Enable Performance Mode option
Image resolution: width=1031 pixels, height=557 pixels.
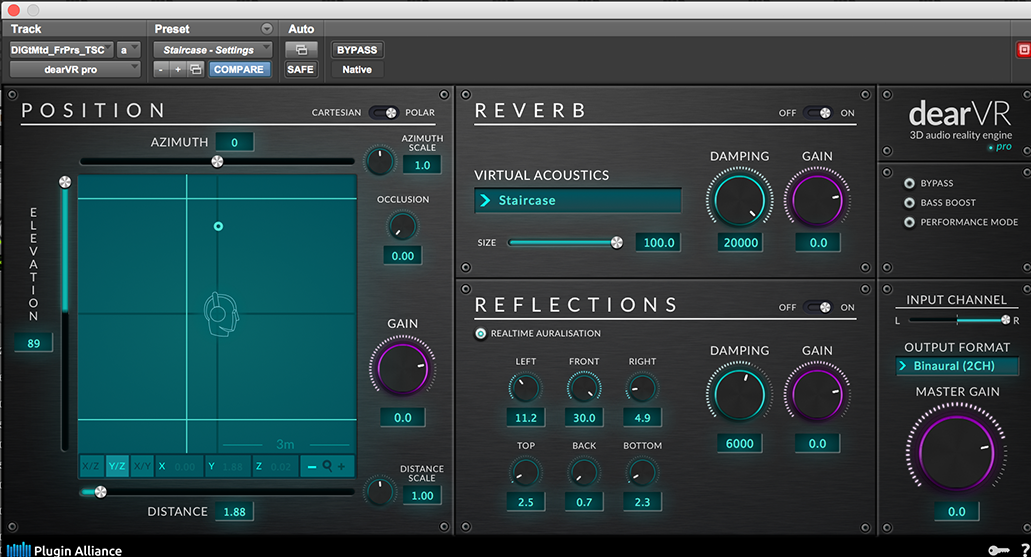[x=909, y=222]
